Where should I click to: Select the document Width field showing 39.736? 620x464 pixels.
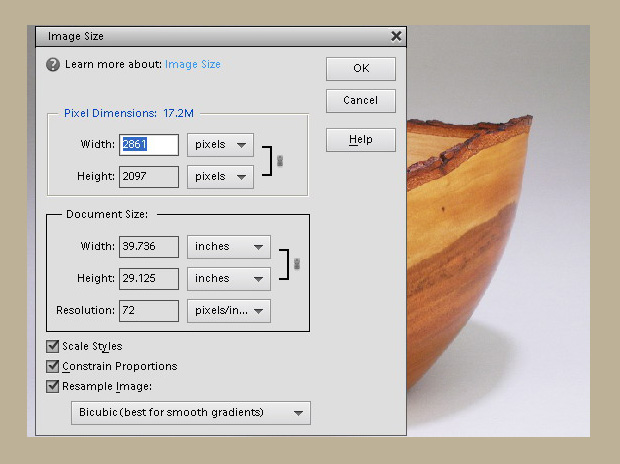(x=149, y=247)
